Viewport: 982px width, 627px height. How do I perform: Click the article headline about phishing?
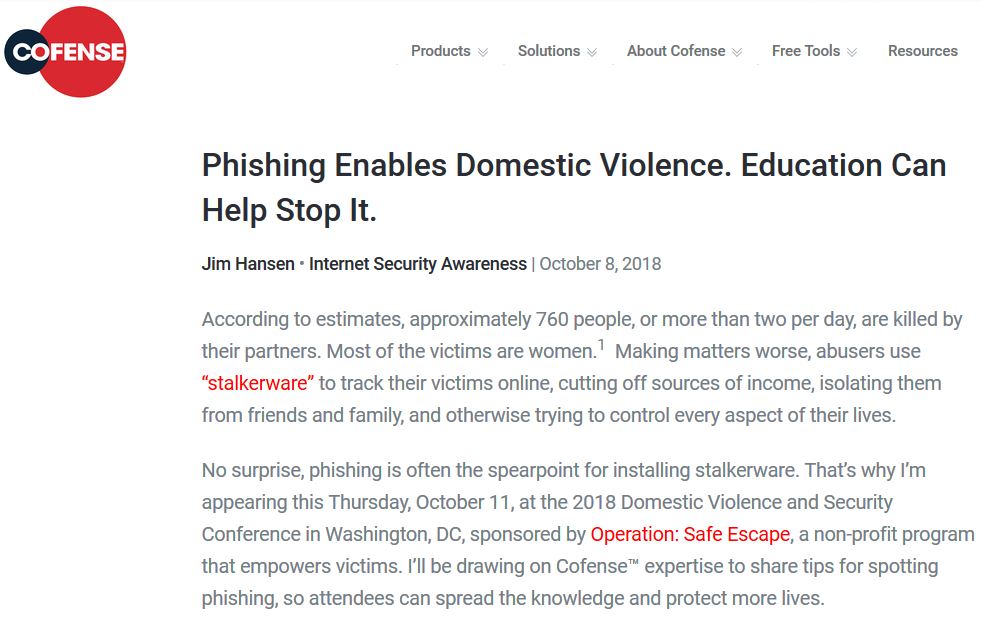click(573, 187)
